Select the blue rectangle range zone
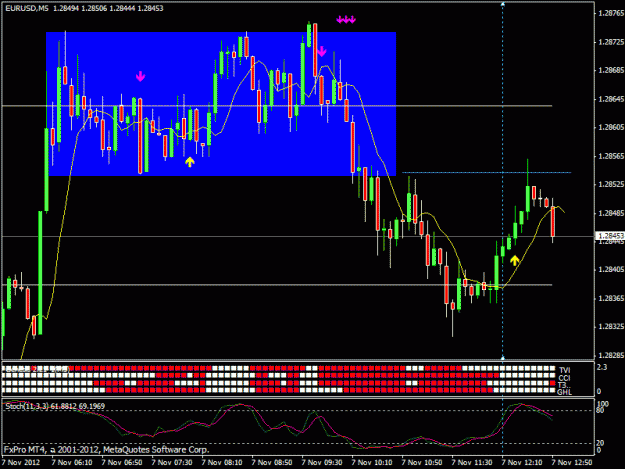The width and height of the screenshot is (625, 469). (x=221, y=104)
